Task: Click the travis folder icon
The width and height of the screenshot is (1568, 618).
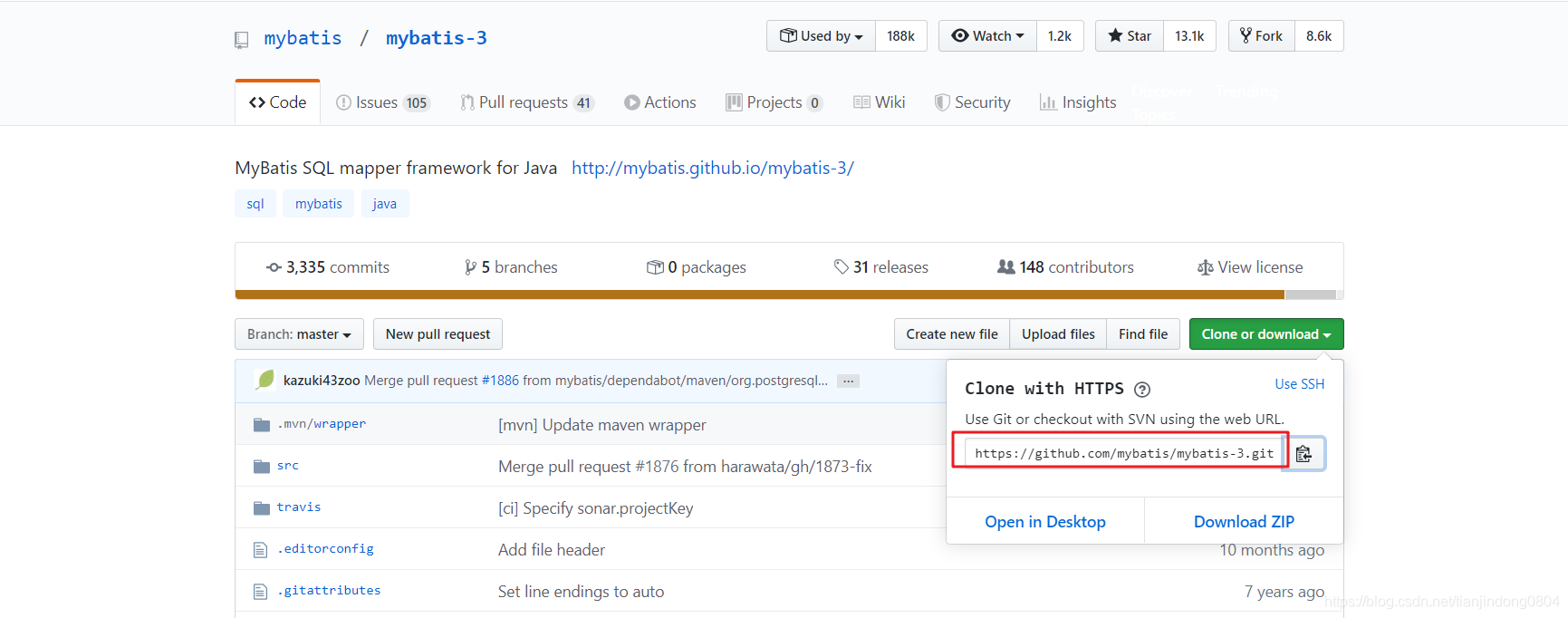Action: click(262, 508)
